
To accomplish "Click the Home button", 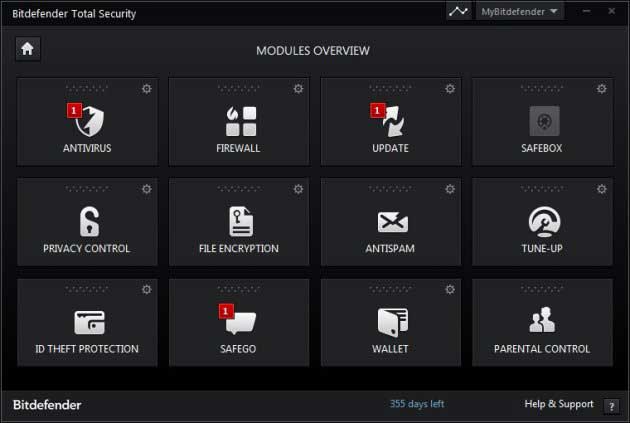I will [x=28, y=49].
